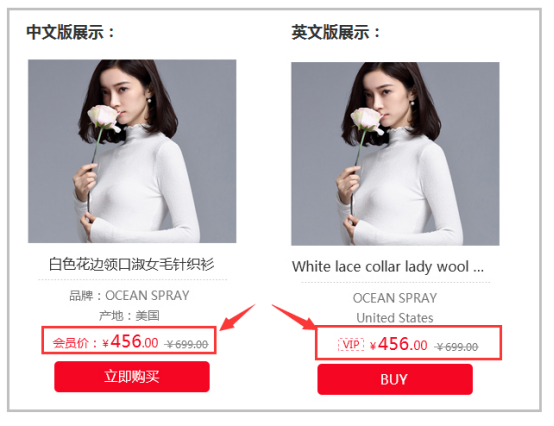The height and width of the screenshot is (426, 554).
Task: Select the English ¥456.00 VIP price
Action: tap(399, 344)
